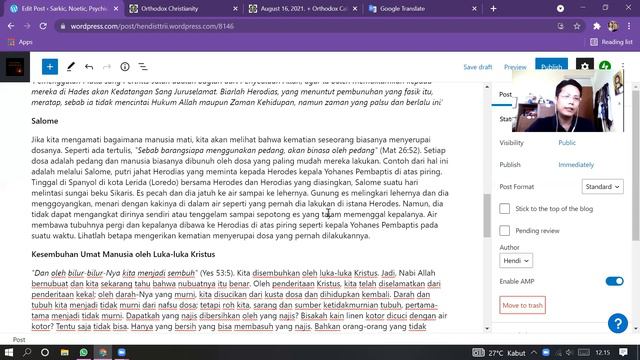Open the post details info icon

tap(125, 67)
